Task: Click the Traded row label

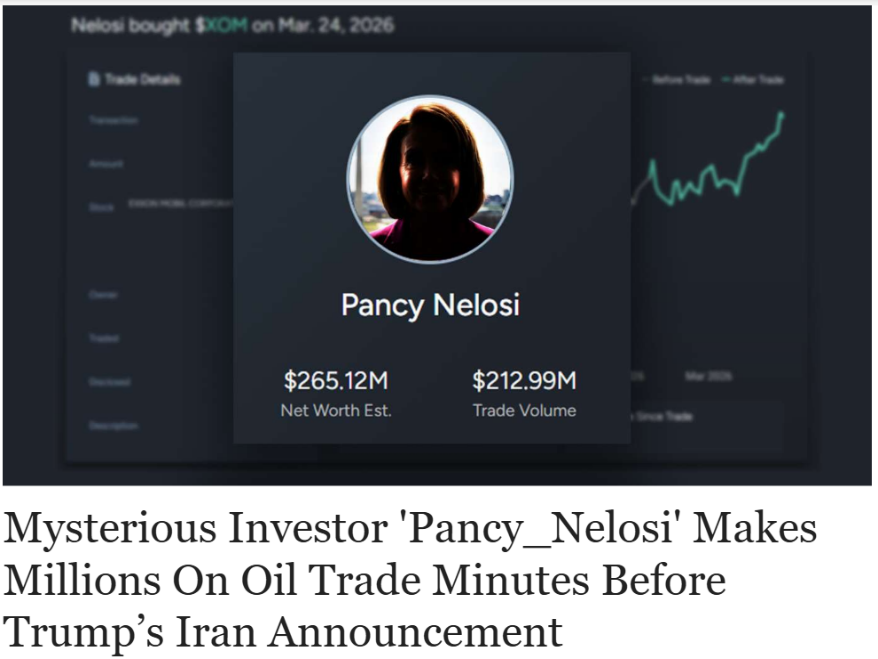Action: pyautogui.click(x=104, y=338)
